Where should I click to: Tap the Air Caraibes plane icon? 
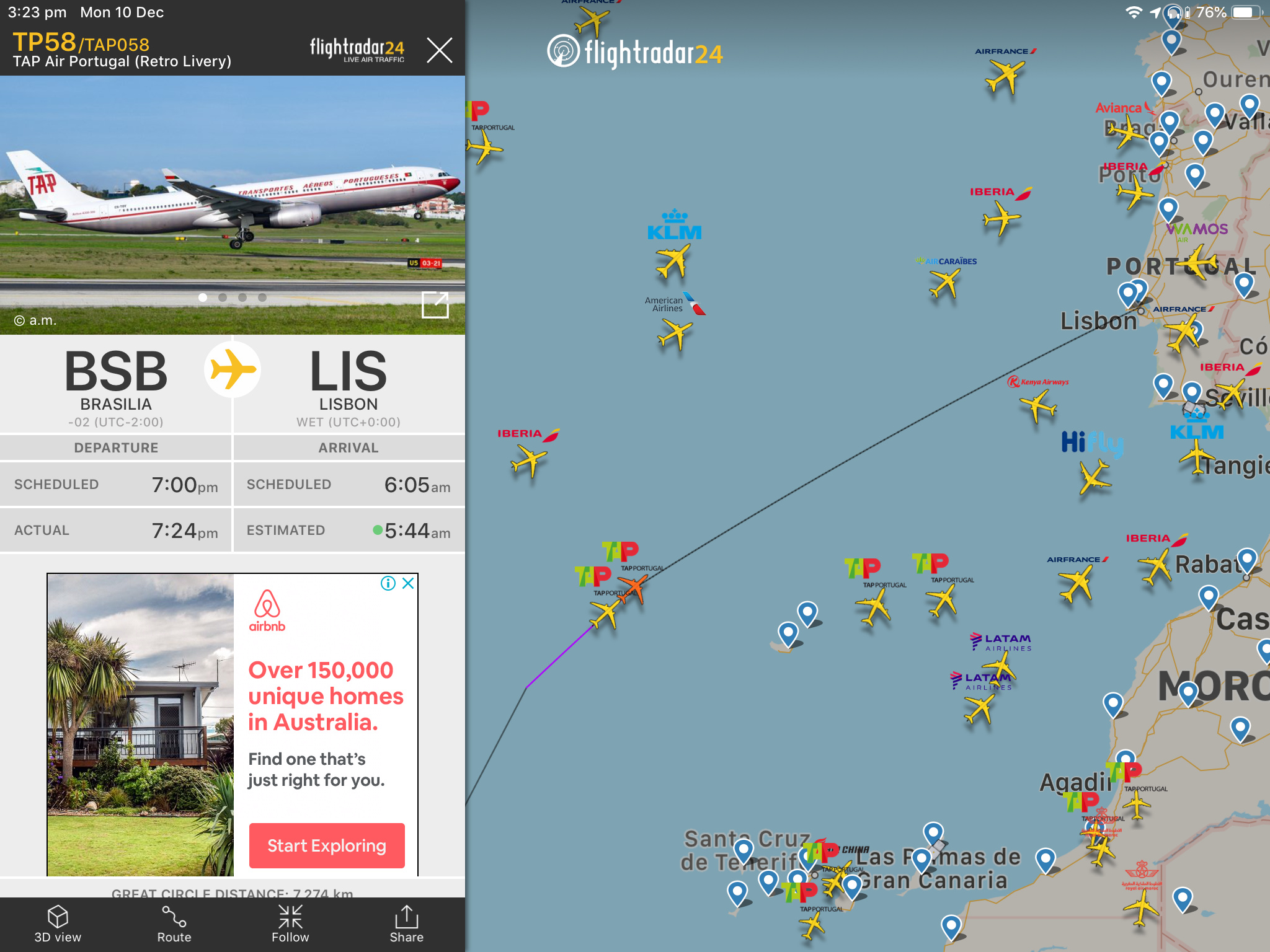coord(944,284)
